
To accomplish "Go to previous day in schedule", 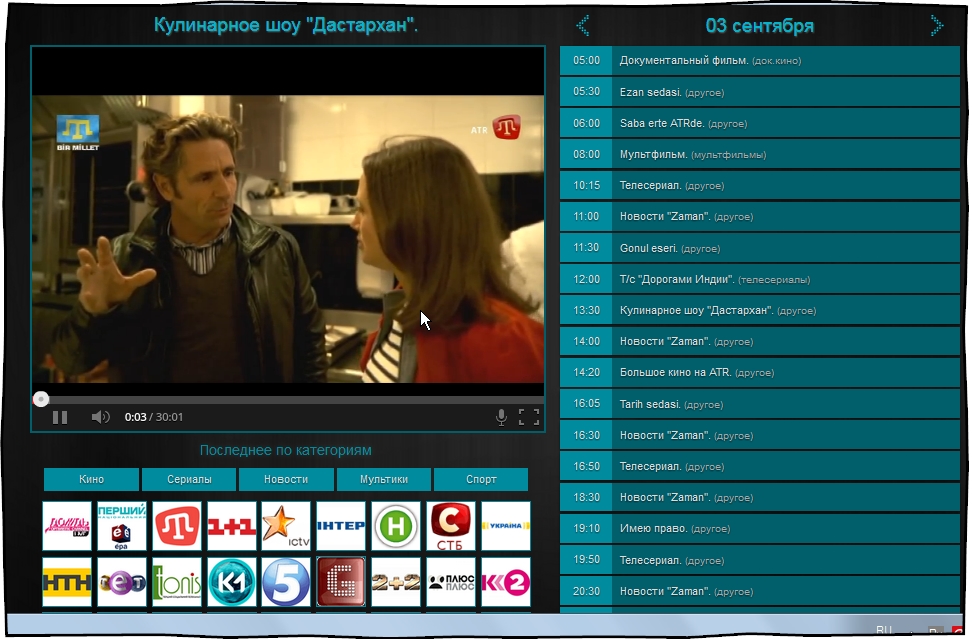I will click(583, 25).
